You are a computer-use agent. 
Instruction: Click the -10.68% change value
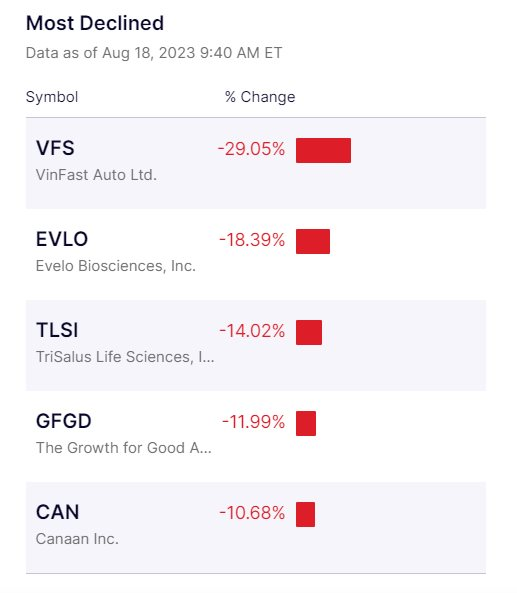(252, 513)
